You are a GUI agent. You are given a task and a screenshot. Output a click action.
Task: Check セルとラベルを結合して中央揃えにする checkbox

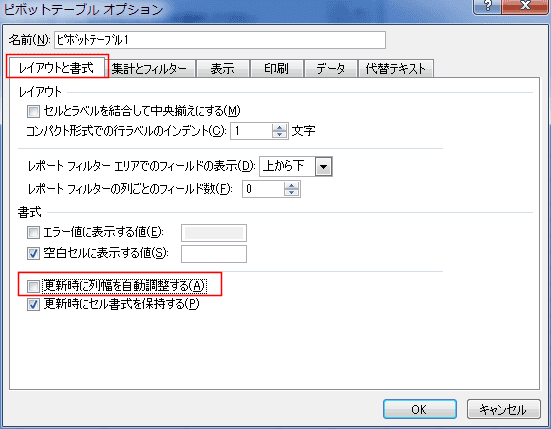[33, 112]
